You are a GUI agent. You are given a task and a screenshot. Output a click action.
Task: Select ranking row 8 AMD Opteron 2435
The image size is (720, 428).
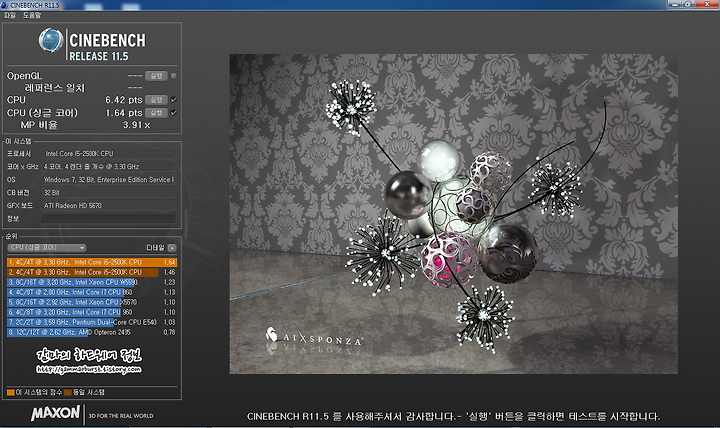pos(92,332)
